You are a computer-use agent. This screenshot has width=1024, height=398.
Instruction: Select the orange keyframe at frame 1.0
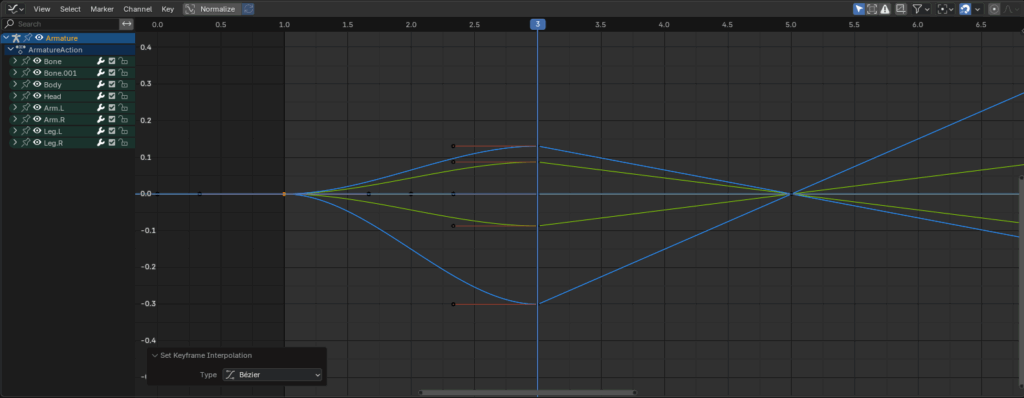284,194
